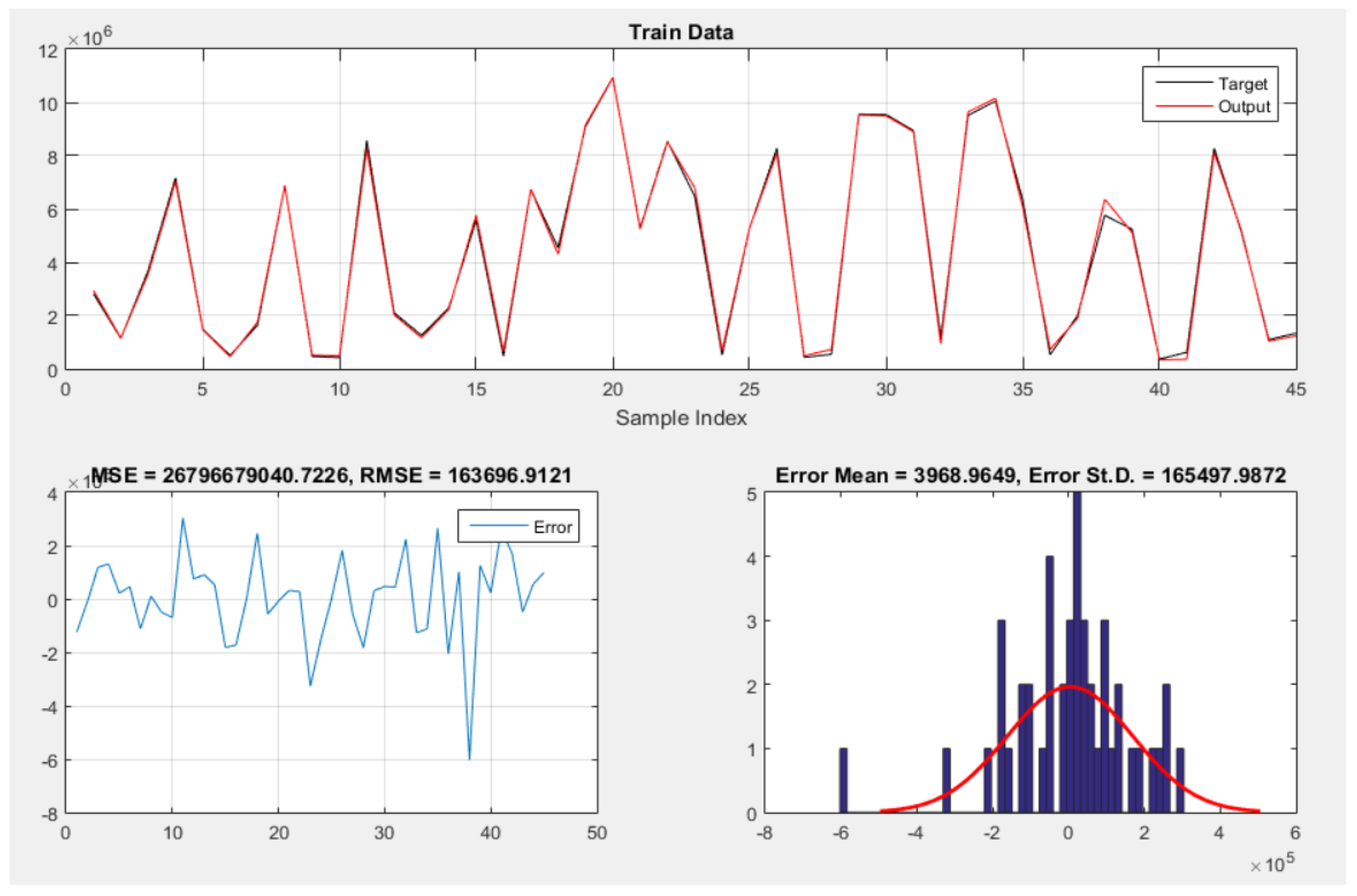Click the blue Error line sample in legend
The height and width of the screenshot is (896, 1357).
point(498,526)
